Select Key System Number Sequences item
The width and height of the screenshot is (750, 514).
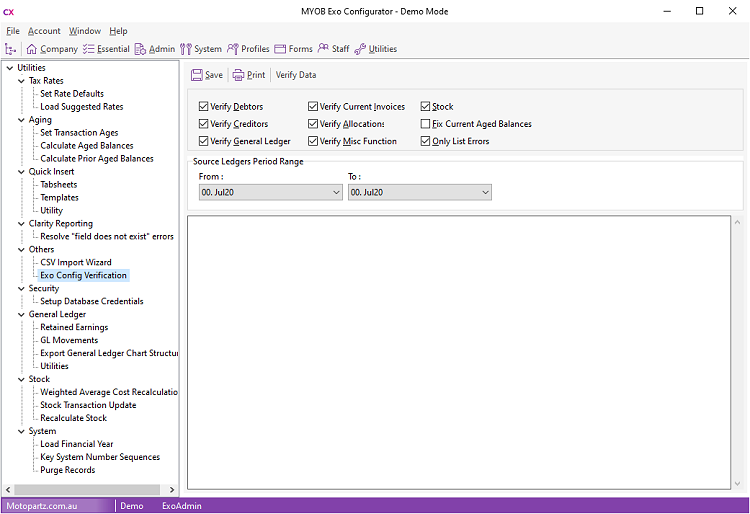(100, 457)
